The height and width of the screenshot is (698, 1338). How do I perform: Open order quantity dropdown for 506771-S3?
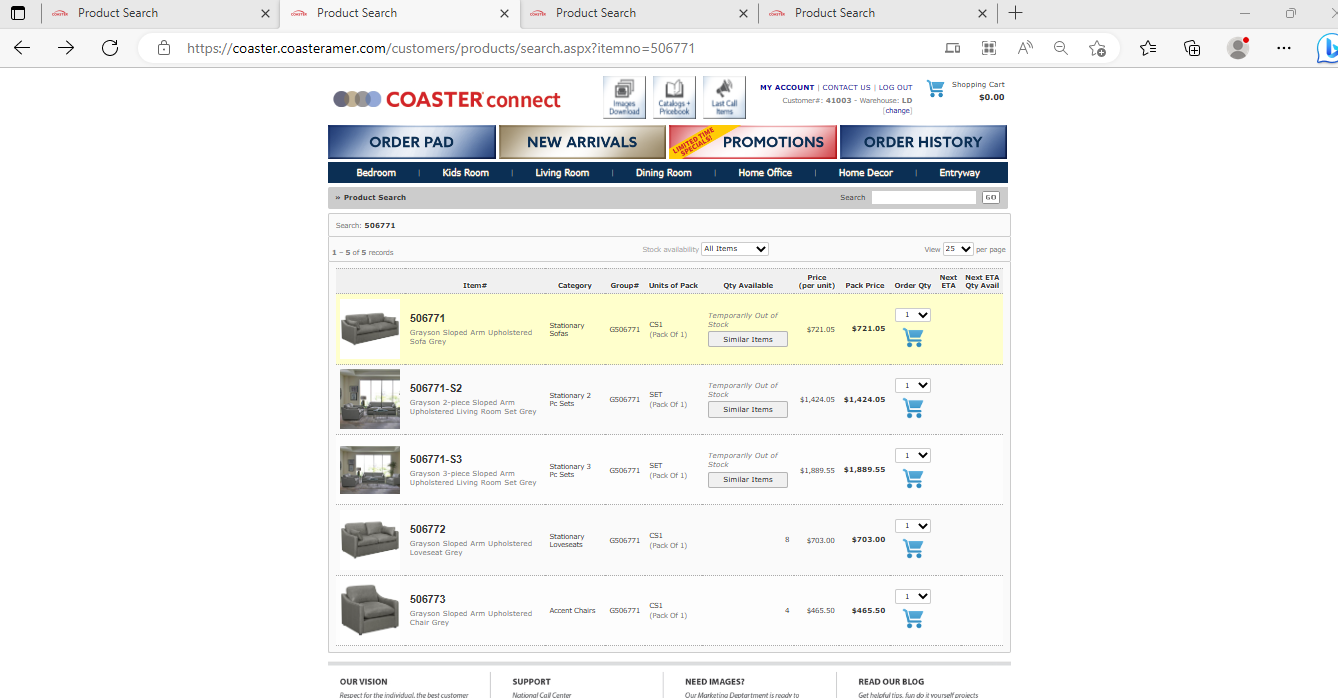pyautogui.click(x=913, y=455)
